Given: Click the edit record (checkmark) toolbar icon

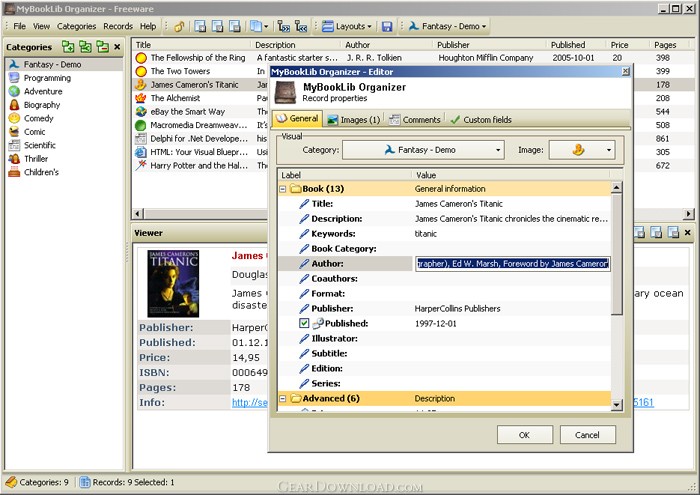Looking at the screenshot, I should click(217, 27).
